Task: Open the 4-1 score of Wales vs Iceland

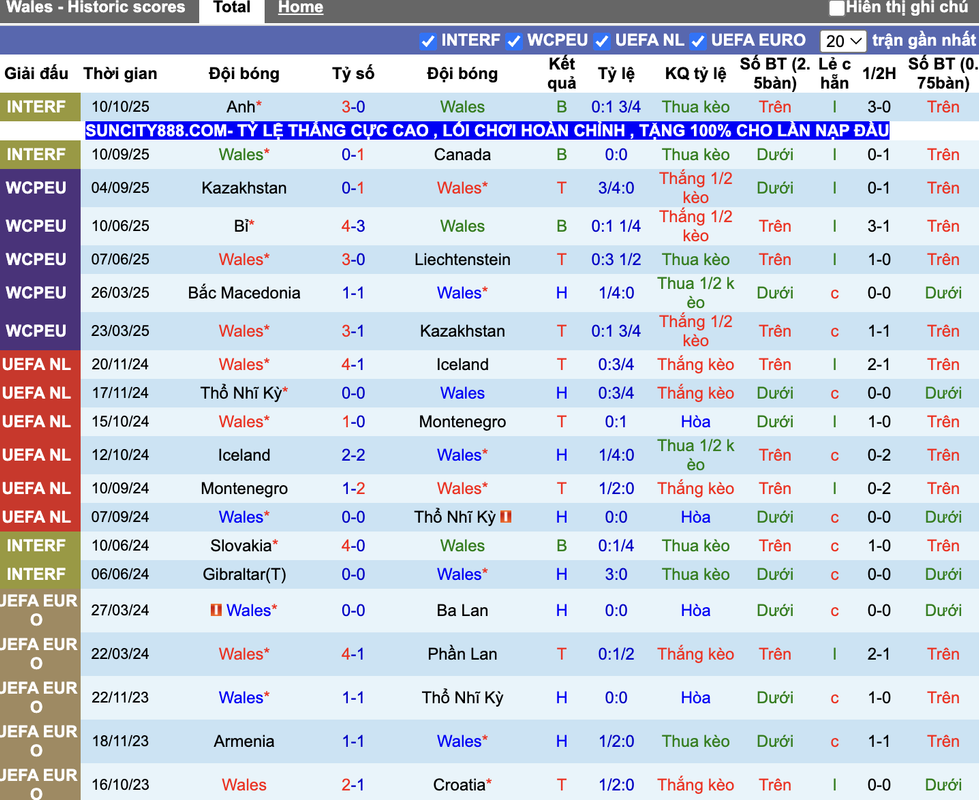Action: pyautogui.click(x=353, y=365)
